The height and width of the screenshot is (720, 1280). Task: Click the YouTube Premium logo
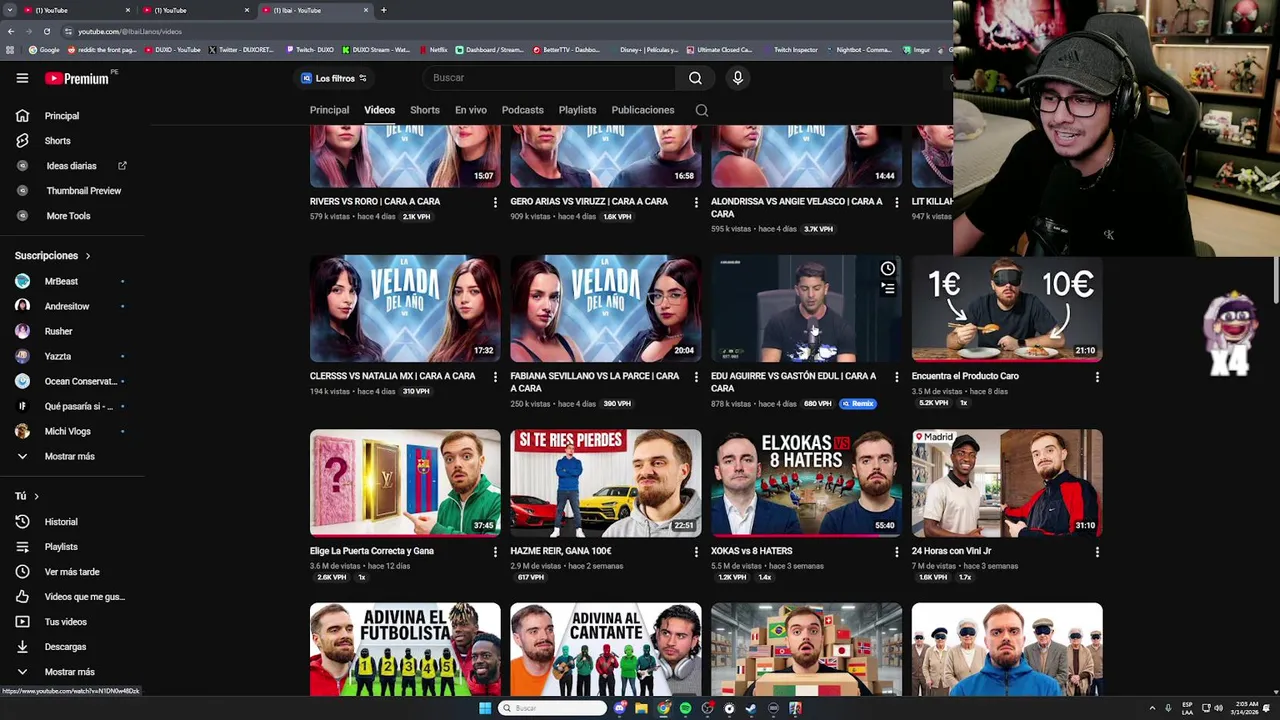tap(76, 78)
